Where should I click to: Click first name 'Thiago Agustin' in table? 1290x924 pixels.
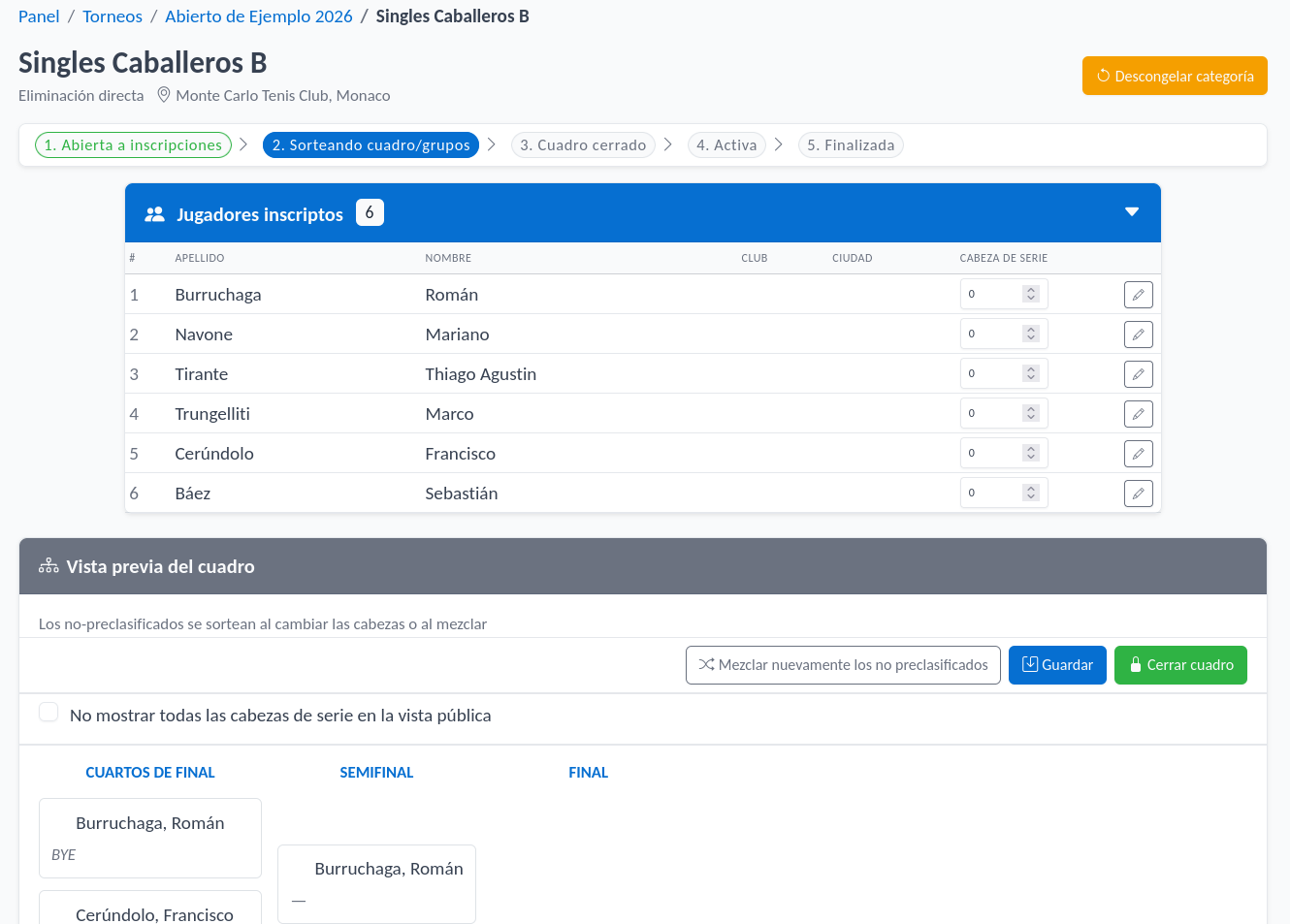[x=481, y=374]
